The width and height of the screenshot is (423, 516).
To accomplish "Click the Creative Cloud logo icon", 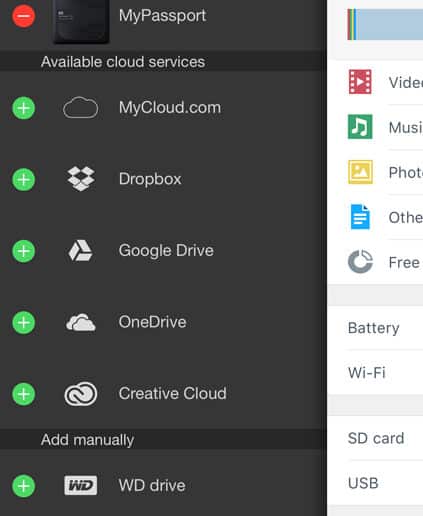I will [x=81, y=394].
